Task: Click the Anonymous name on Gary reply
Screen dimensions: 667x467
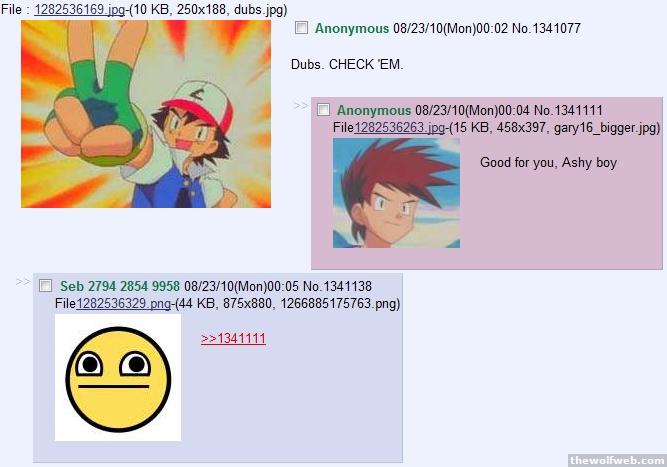Action: tap(374, 111)
